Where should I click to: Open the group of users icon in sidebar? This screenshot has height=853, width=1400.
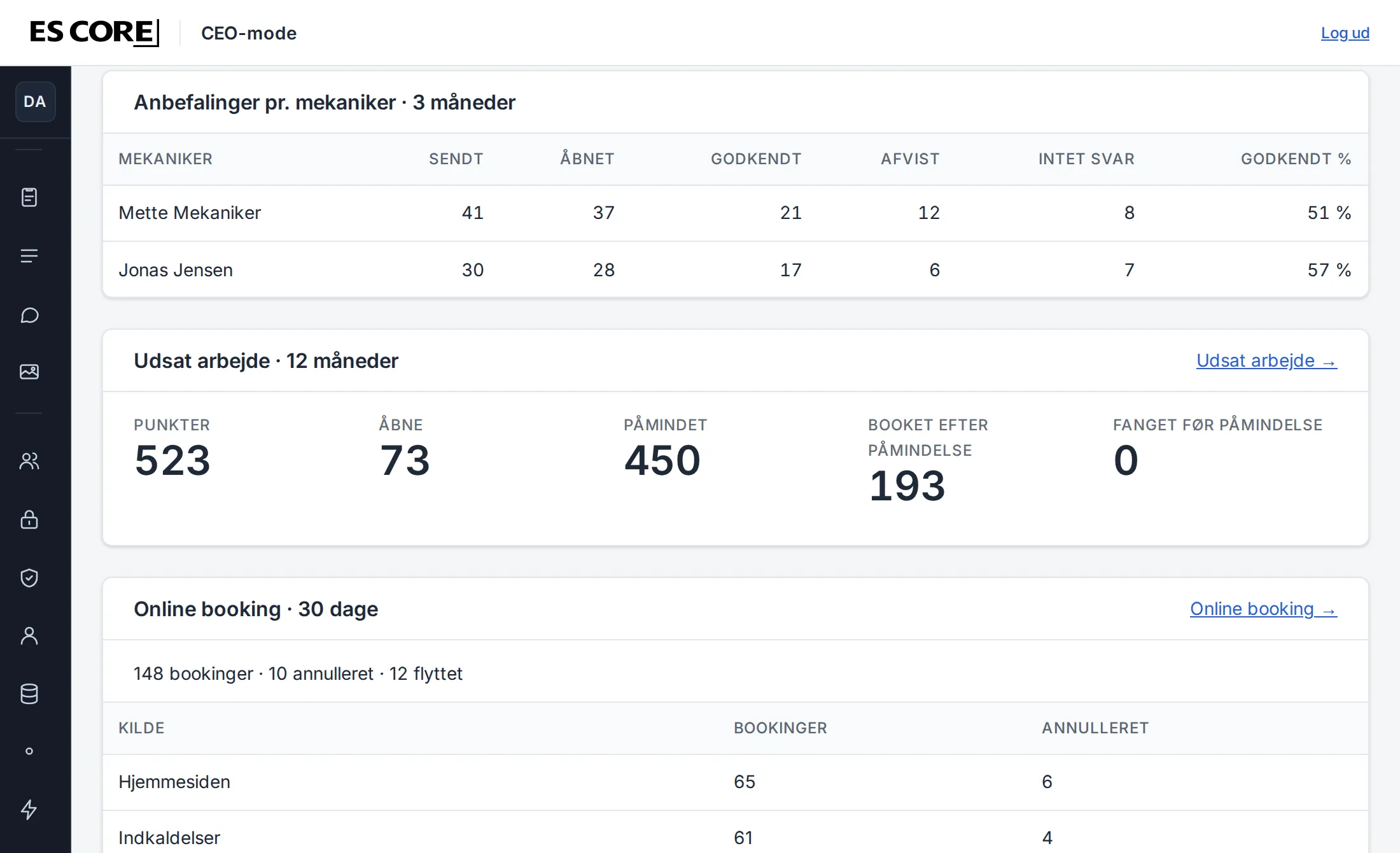point(29,461)
